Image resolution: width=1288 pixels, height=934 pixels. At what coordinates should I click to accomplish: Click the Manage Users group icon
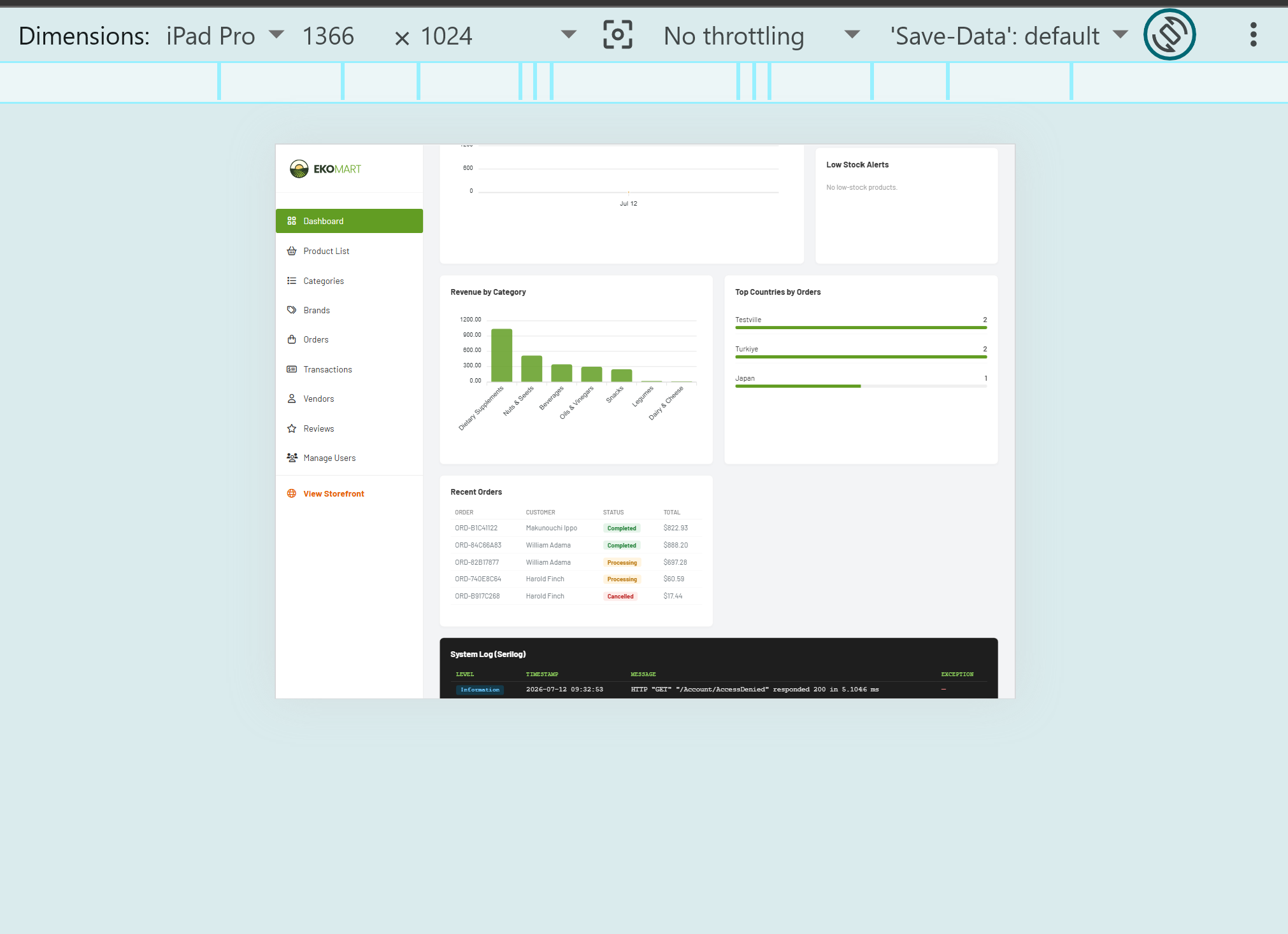tap(292, 458)
